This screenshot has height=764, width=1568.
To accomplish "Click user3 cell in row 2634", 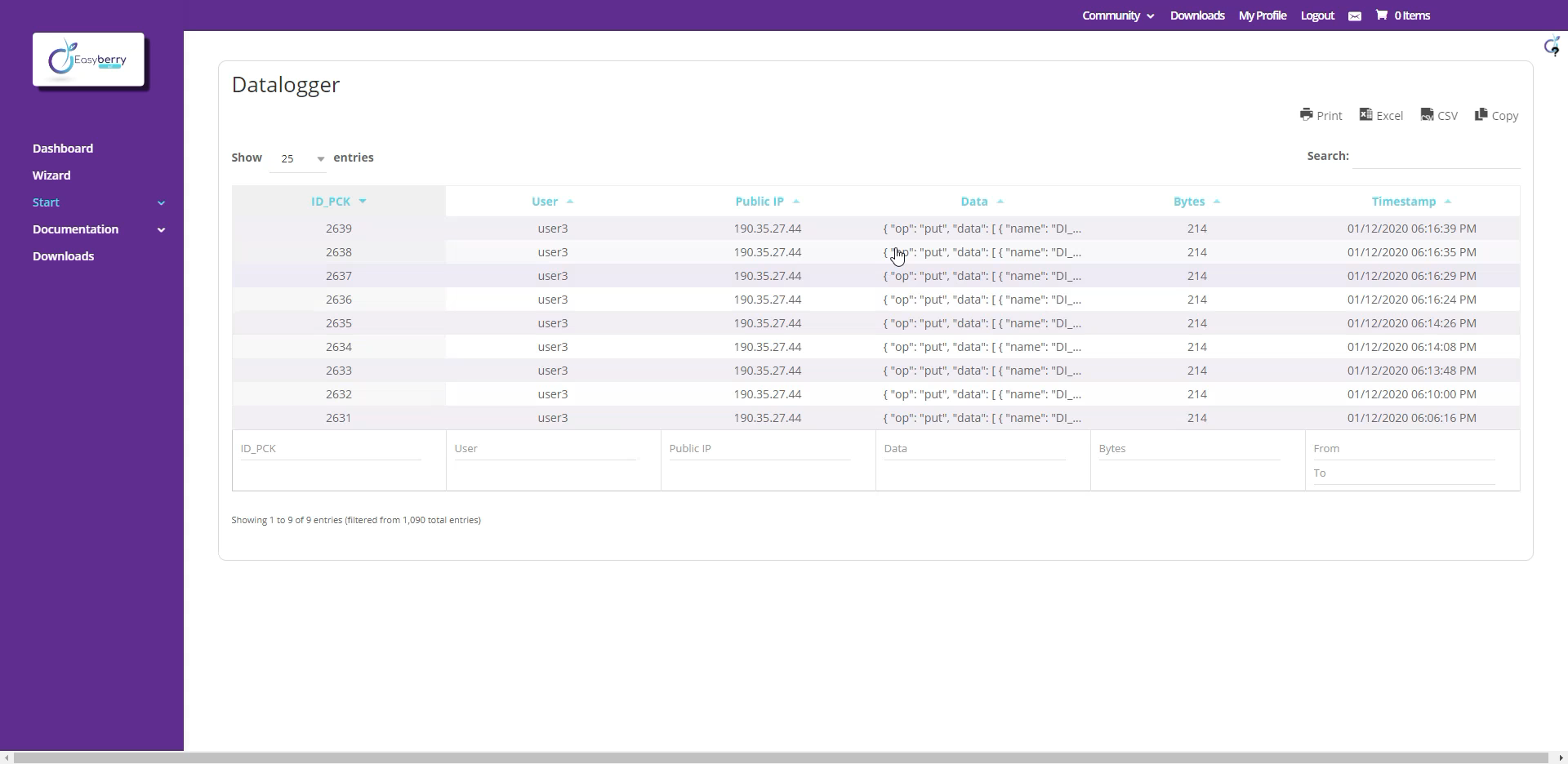I will (x=553, y=347).
